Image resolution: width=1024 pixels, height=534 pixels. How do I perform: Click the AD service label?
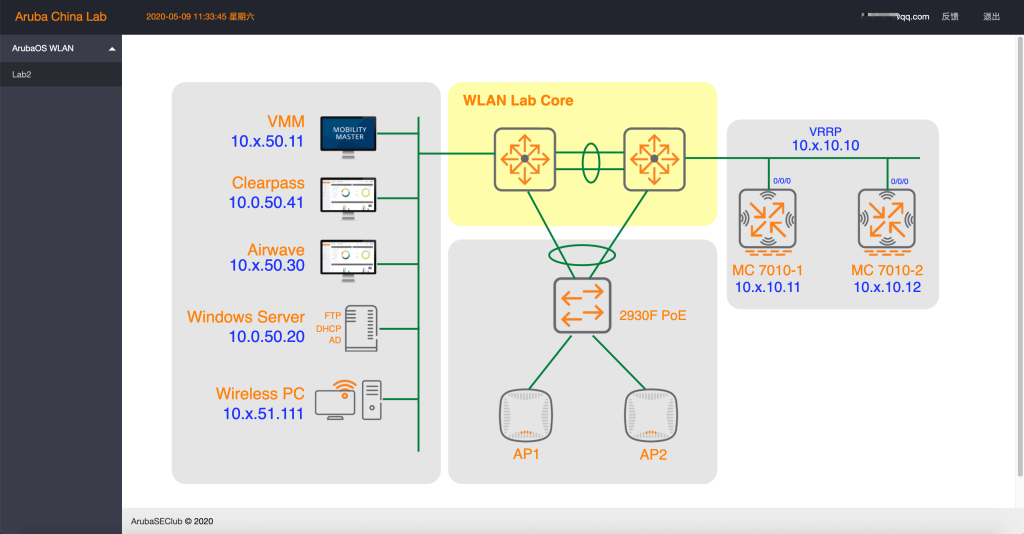pos(335,340)
